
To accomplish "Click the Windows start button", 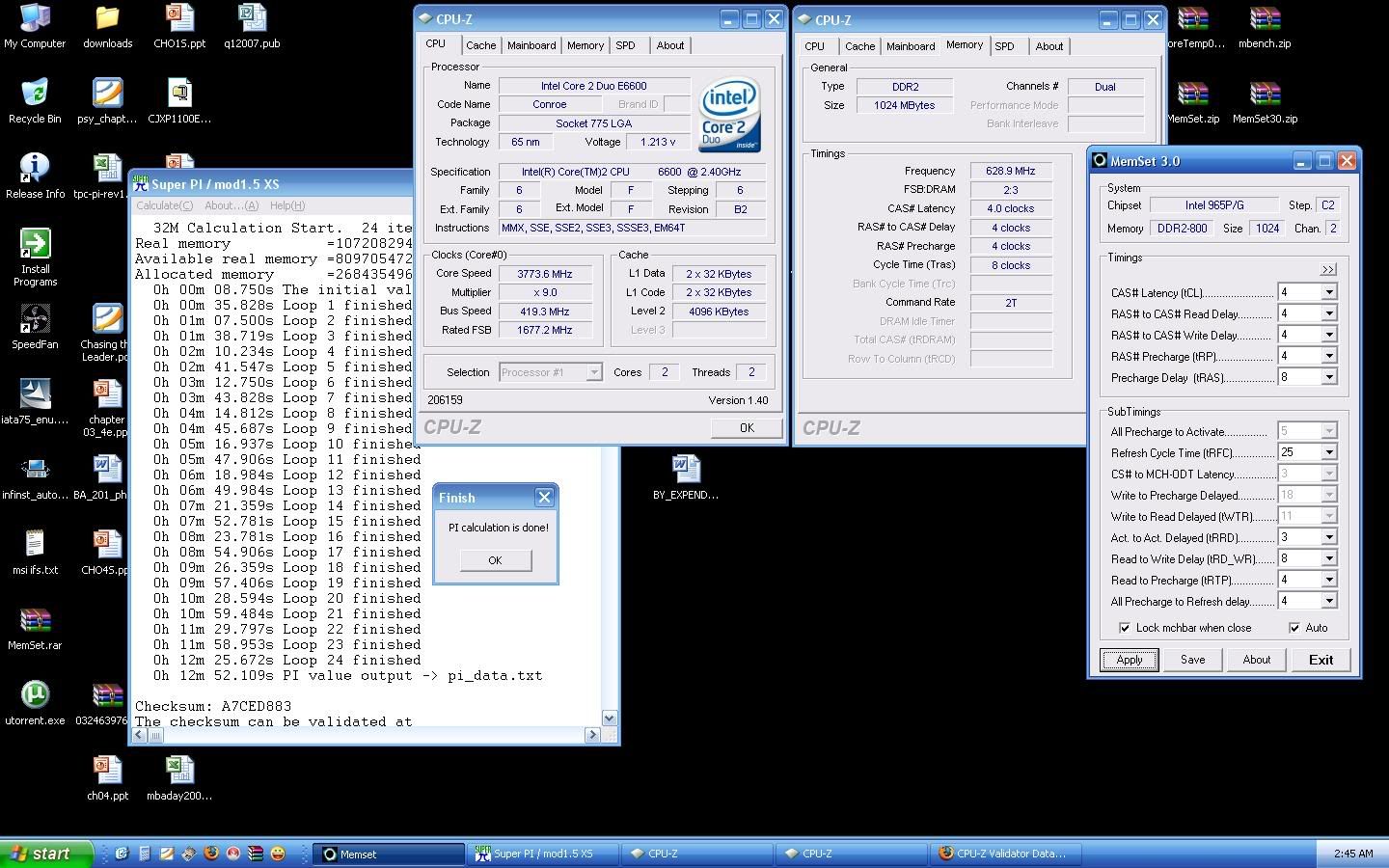I will (47, 854).
